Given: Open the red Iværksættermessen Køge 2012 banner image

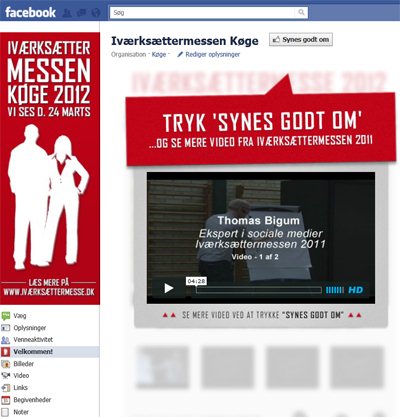Looking at the screenshot, I should (50, 168).
